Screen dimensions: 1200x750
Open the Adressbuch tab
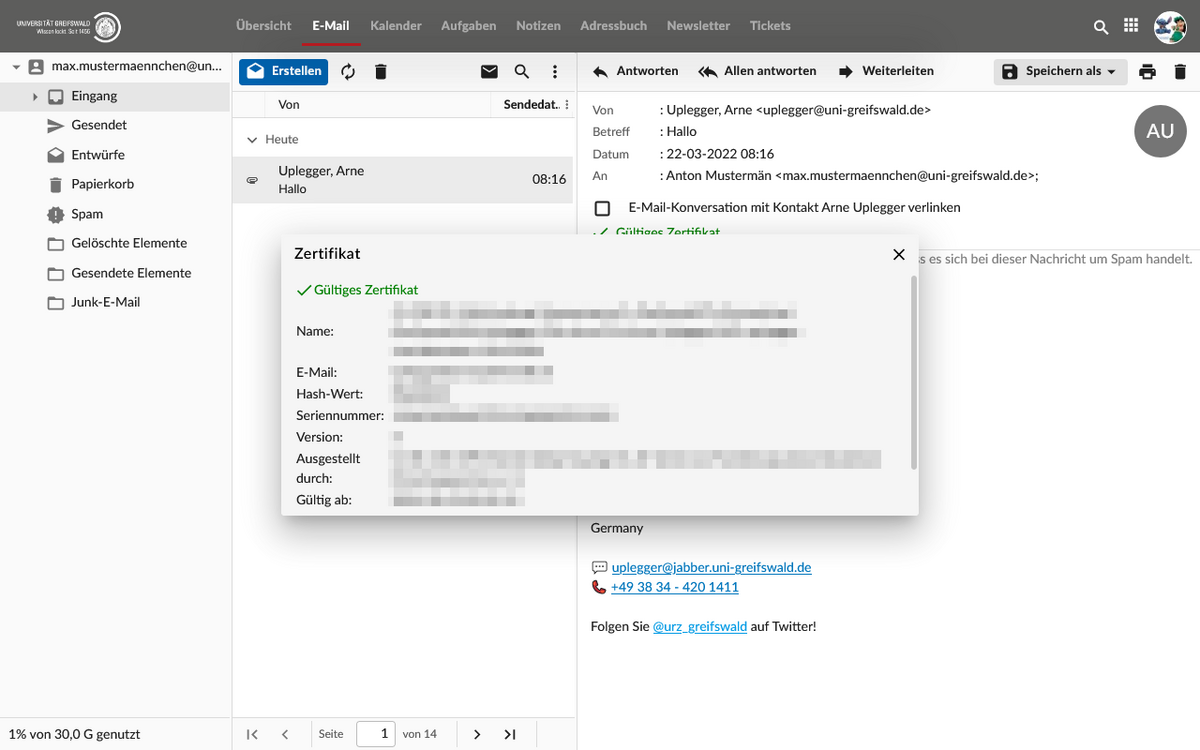coord(613,26)
